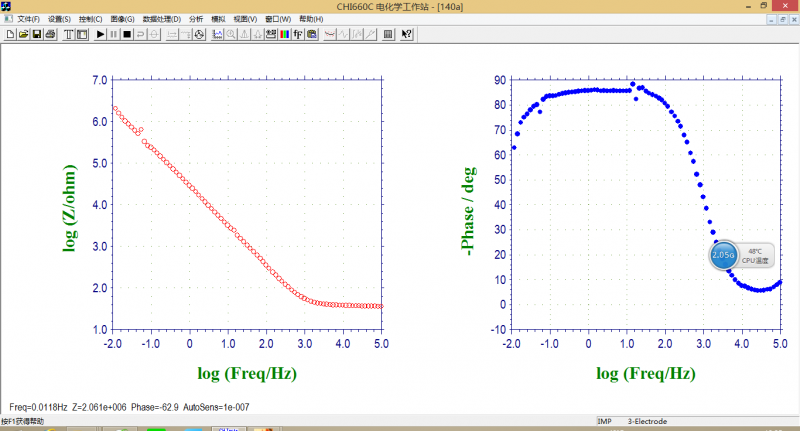Click the CPU温度 48°C widget label

pyautogui.click(x=755, y=256)
